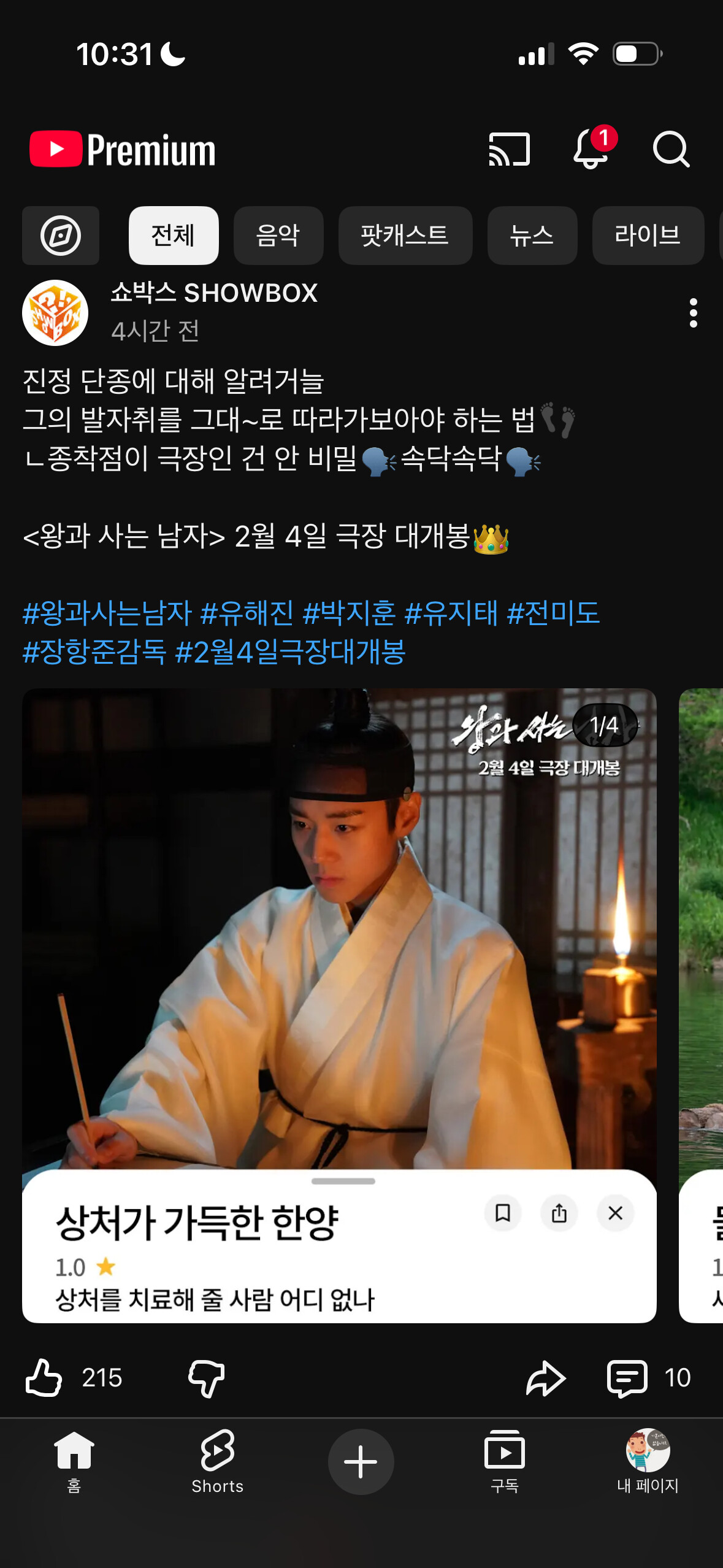Viewport: 723px width, 1568px height.
Task: Bookmark the 상처가 가득한 한양 card
Action: pyautogui.click(x=503, y=1213)
